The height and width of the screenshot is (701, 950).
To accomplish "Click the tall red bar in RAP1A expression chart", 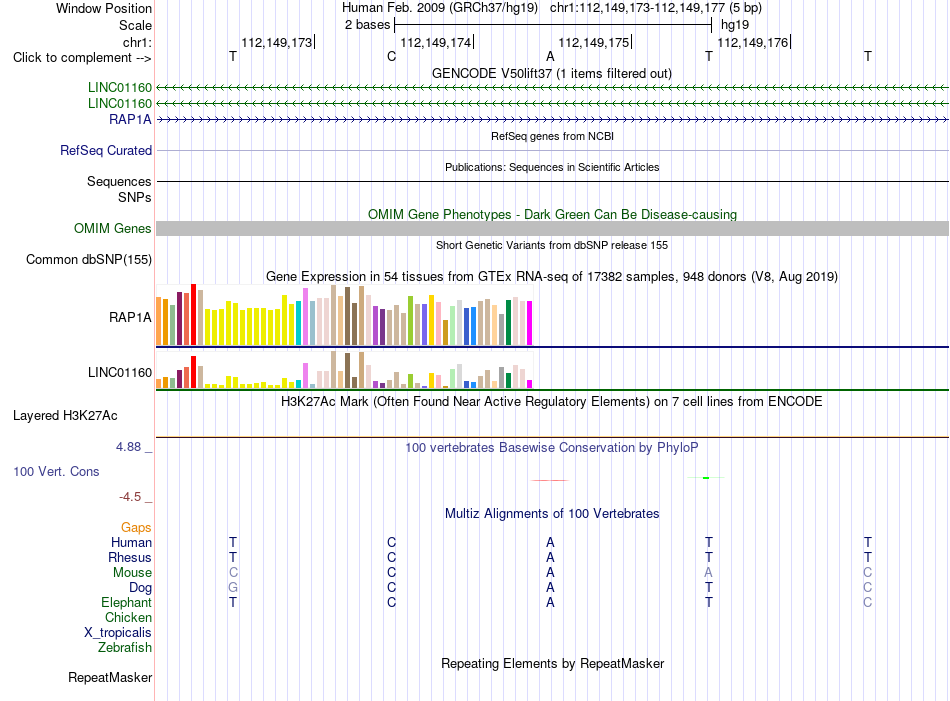I will click(193, 314).
